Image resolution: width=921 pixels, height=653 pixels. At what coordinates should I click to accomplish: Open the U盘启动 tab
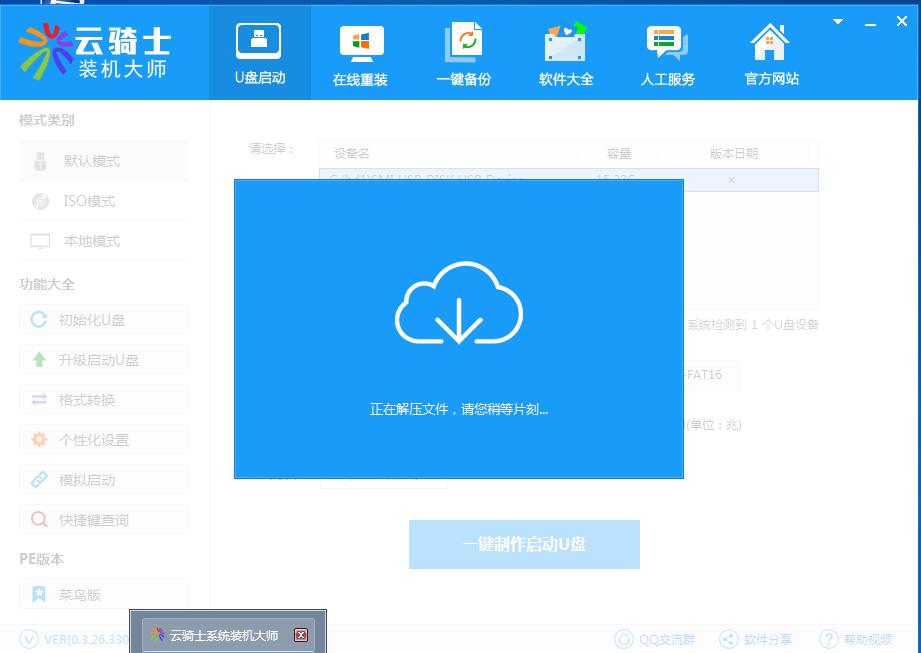click(x=258, y=53)
